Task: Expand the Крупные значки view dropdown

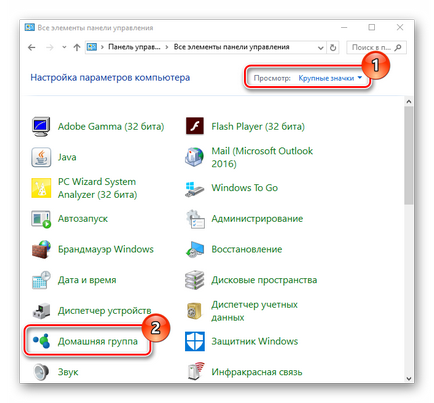Action: coord(330,78)
